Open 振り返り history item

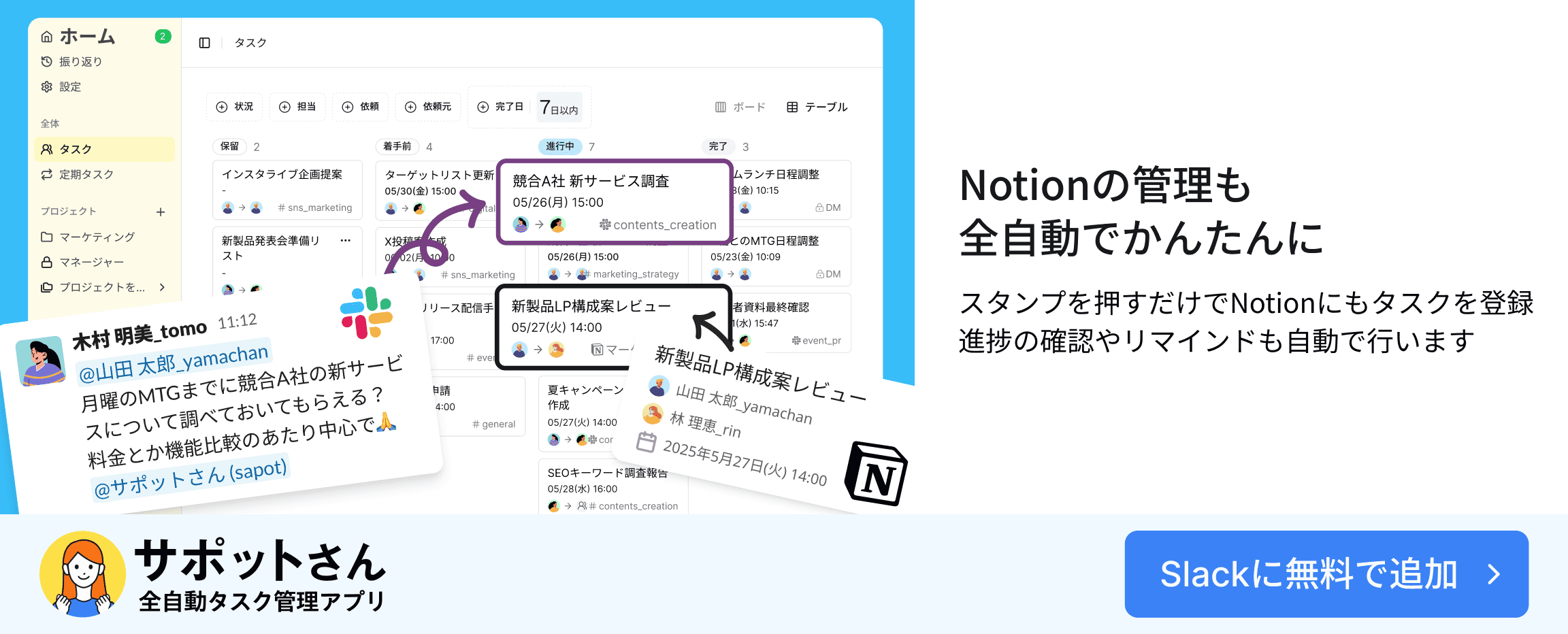71,61
